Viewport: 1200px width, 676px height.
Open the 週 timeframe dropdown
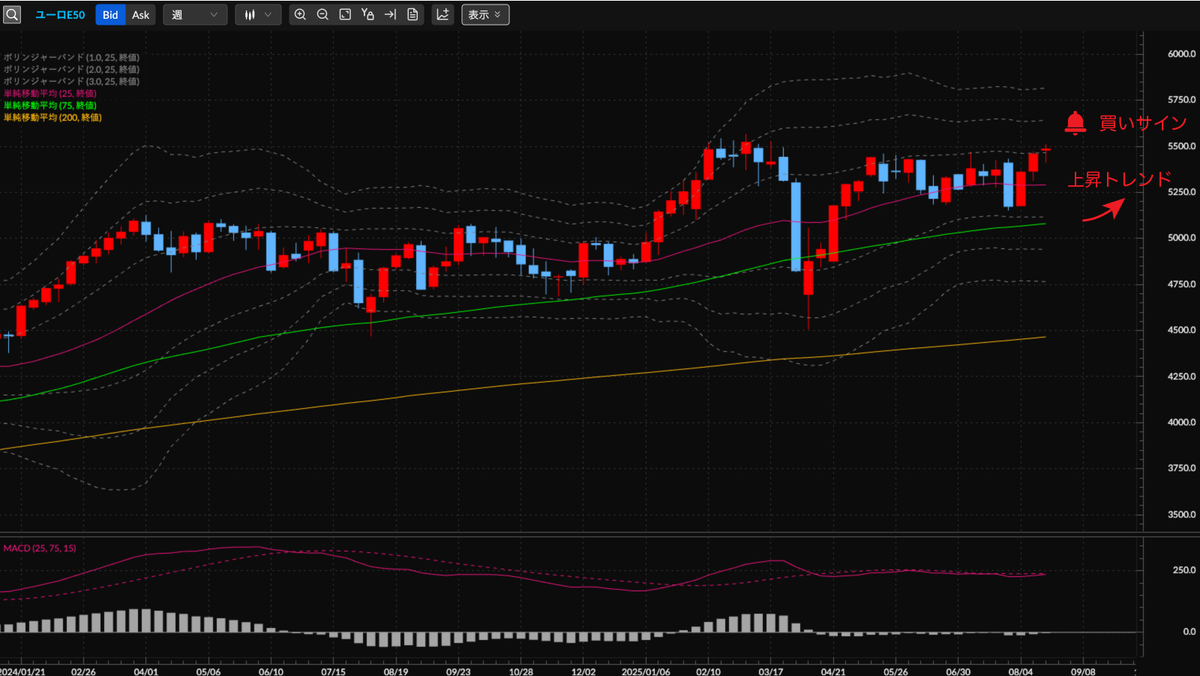(195, 15)
